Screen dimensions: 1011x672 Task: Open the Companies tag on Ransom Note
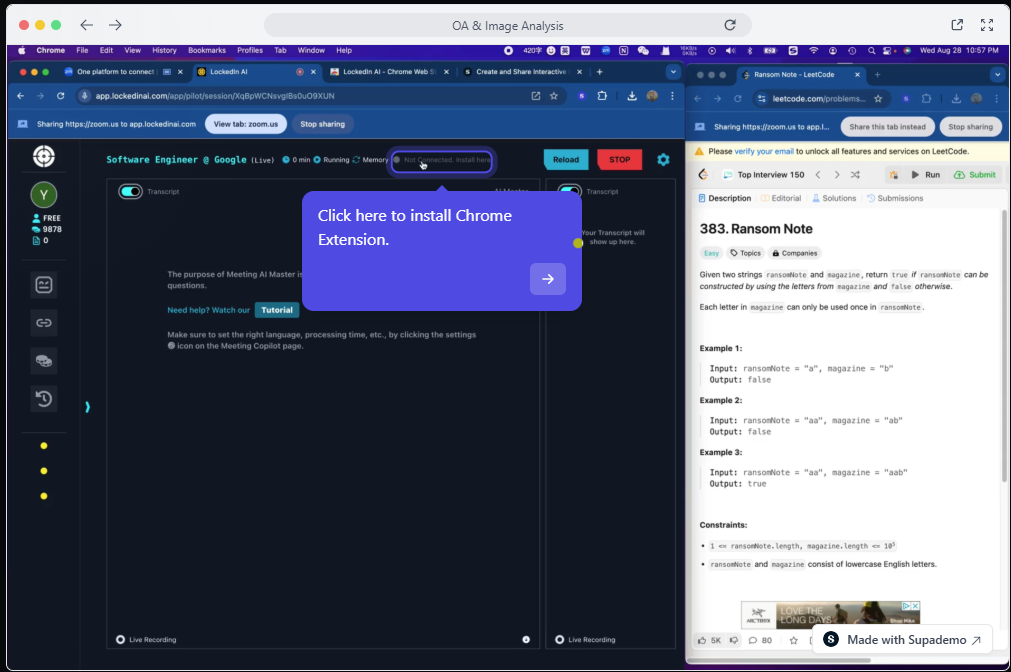(795, 253)
